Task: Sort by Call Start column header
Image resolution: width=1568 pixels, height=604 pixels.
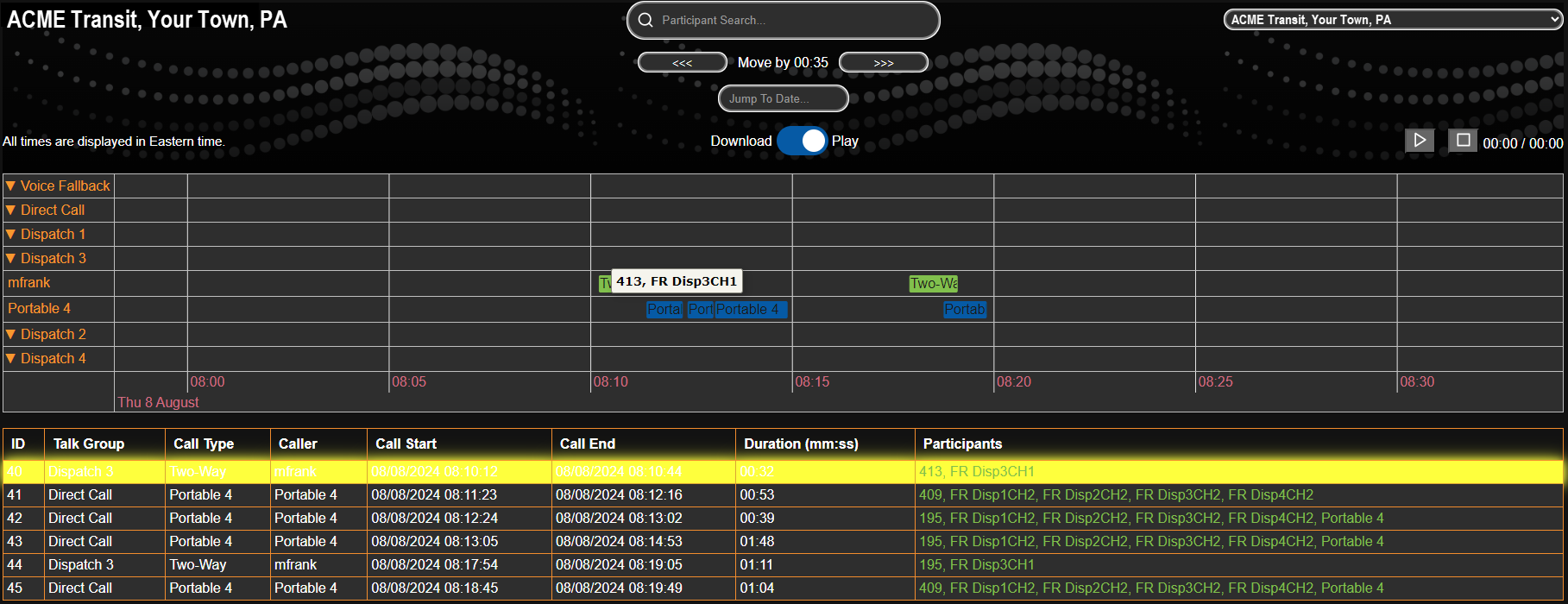Action: point(406,444)
